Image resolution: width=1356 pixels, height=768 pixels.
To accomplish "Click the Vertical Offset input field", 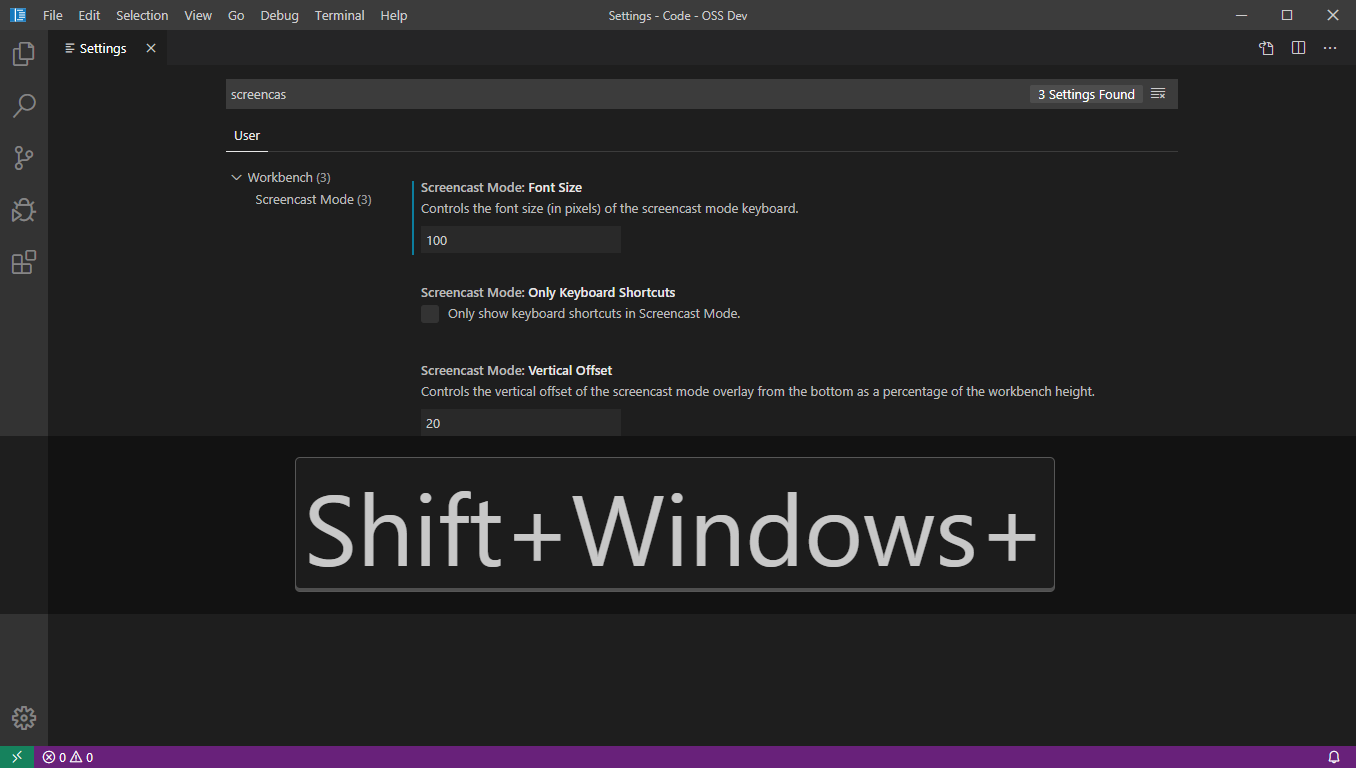I will (521, 423).
